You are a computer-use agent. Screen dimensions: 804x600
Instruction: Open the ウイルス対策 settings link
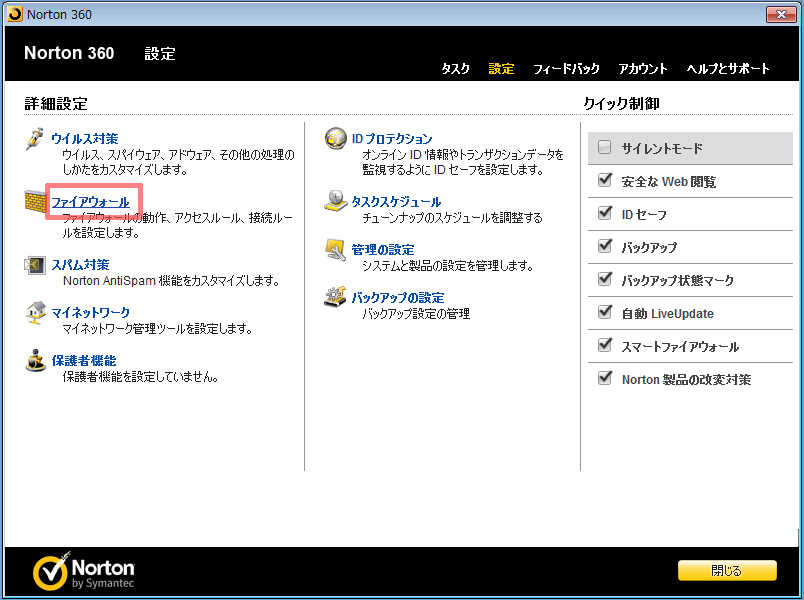point(85,138)
